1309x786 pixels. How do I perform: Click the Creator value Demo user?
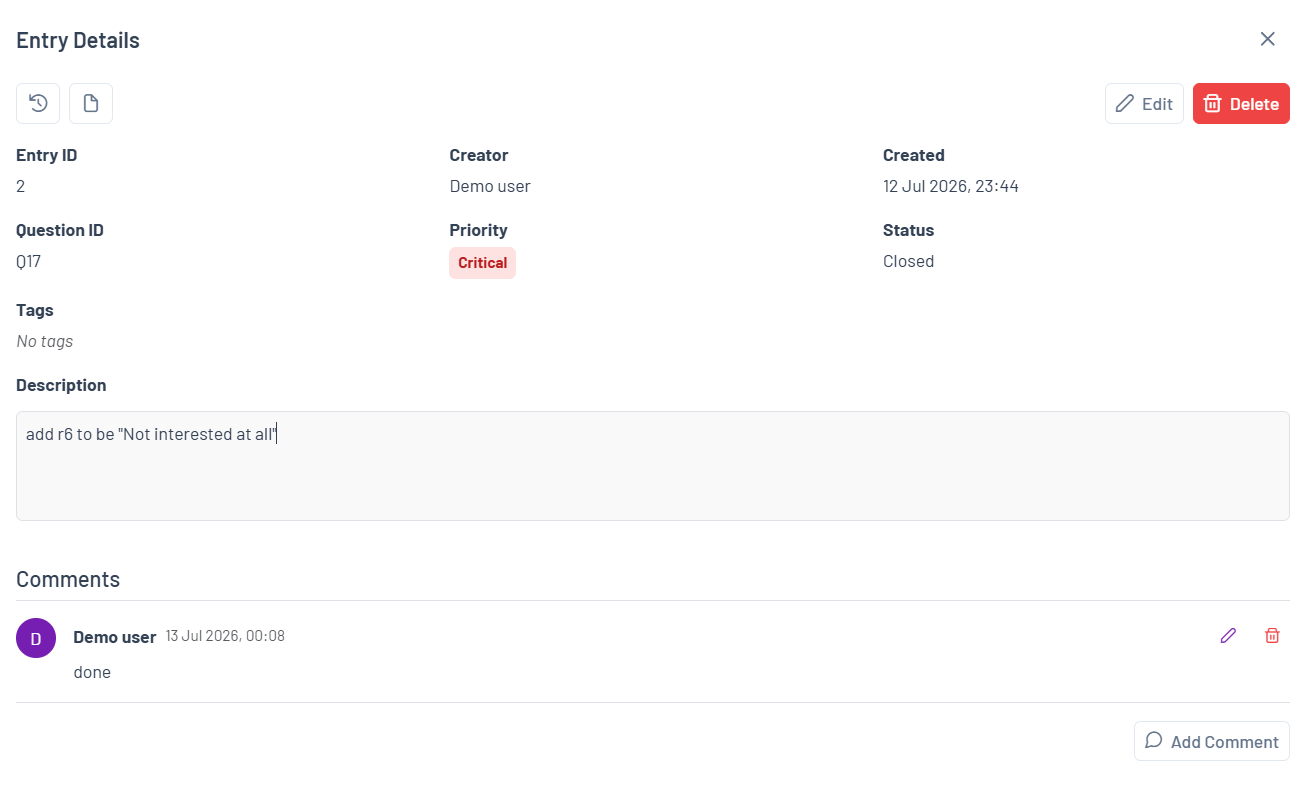[490, 186]
